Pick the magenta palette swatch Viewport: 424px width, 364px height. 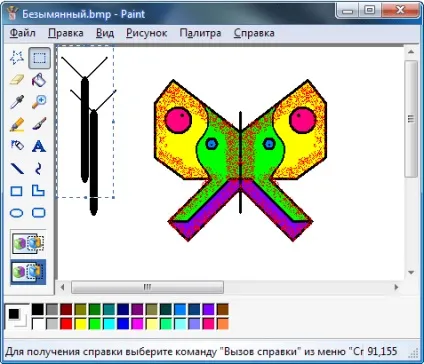point(137,323)
